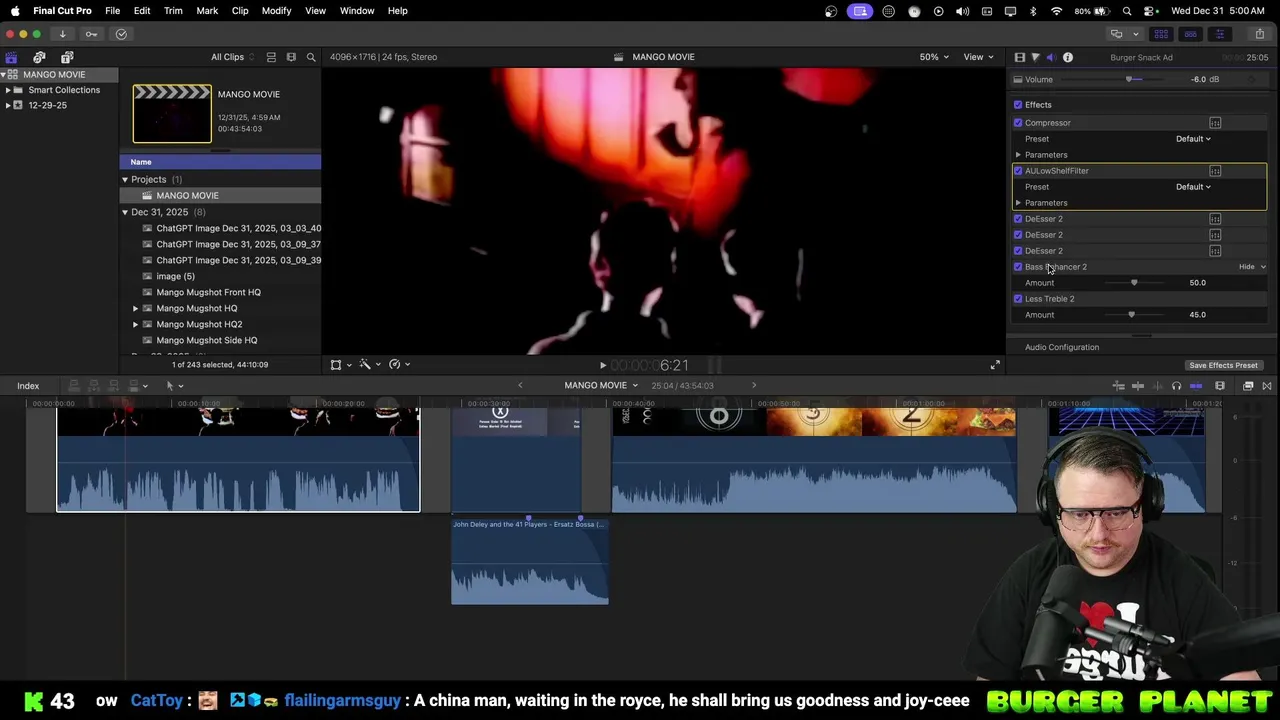Disable the first DeEsser 2 checkbox
Screen dimensions: 1280x720
tap(1018, 219)
